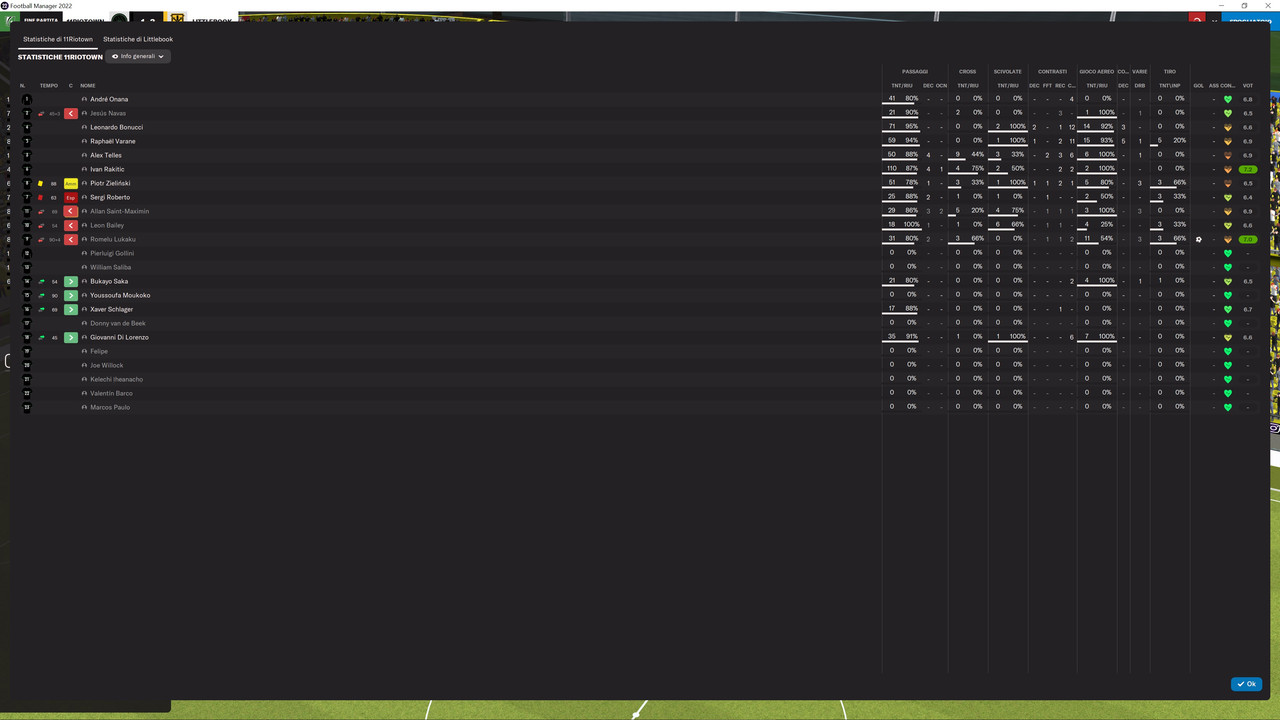Click the shirt number icon for André Onana
This screenshot has width=1280, height=720.
click(x=27, y=100)
